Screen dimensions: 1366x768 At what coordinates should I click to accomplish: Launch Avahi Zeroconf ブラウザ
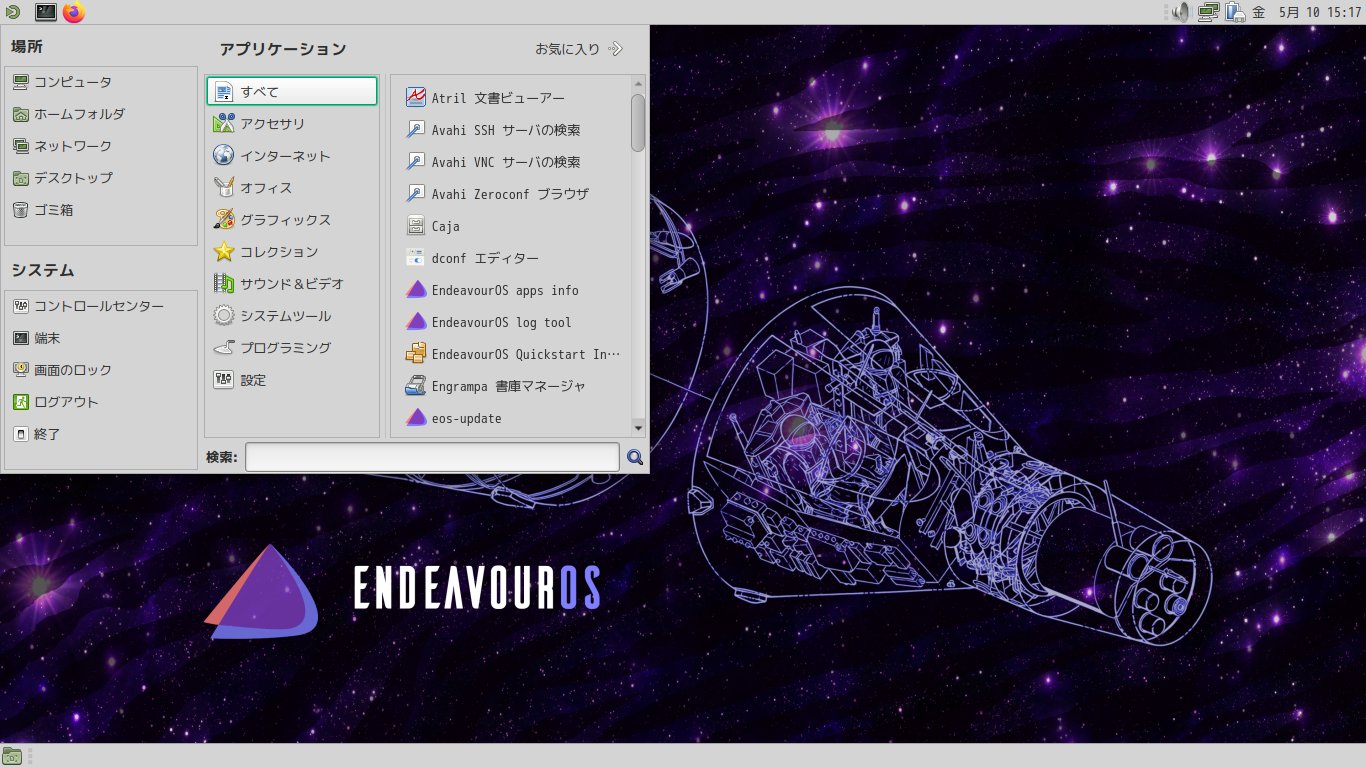[x=512, y=194]
